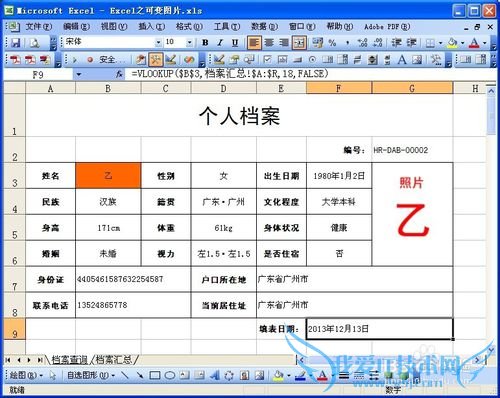This screenshot has height=398, width=500.
Task: Open the 文件 menu
Action: tap(39, 26)
